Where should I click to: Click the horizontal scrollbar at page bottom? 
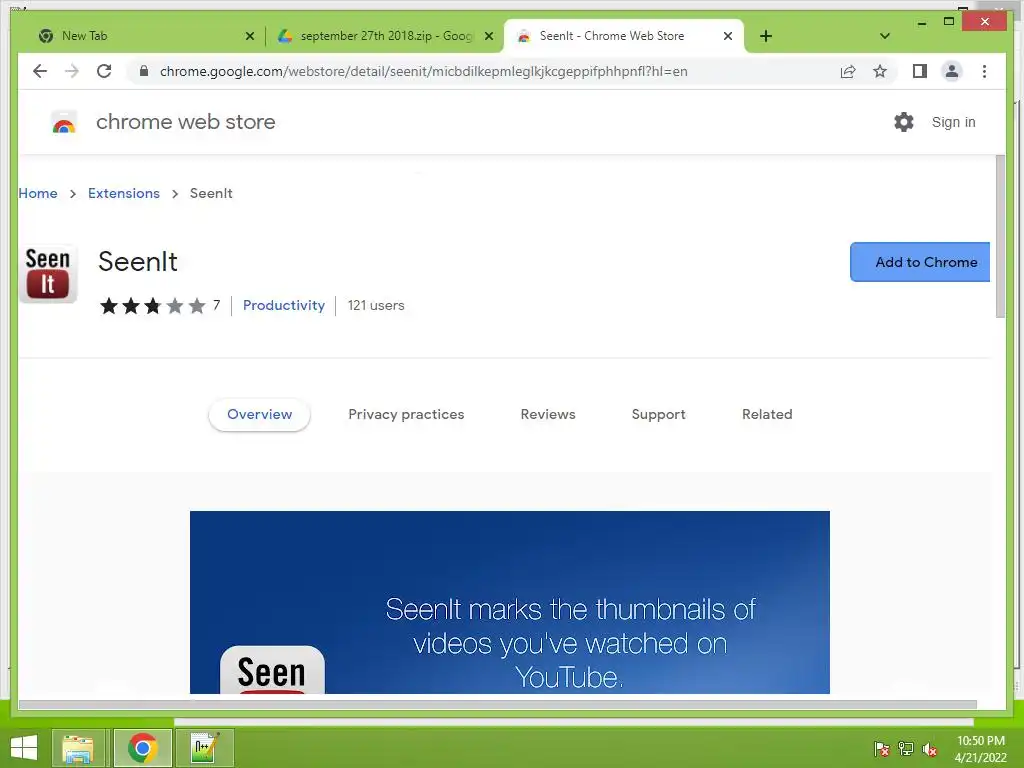point(498,705)
